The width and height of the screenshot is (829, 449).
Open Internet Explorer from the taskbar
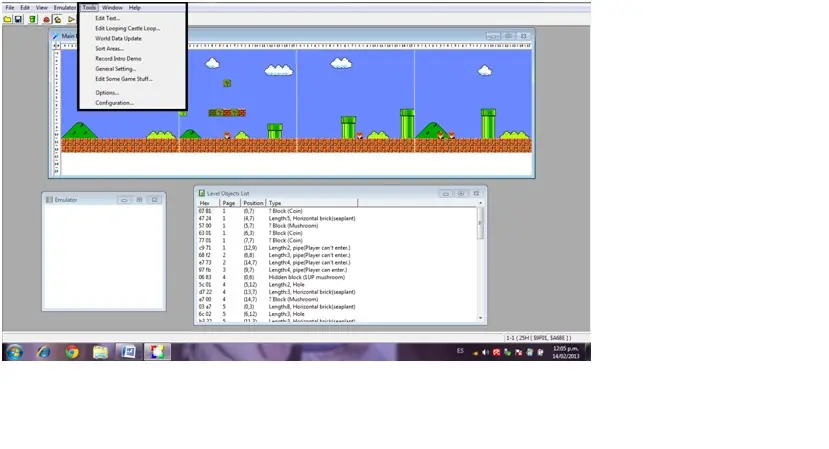coord(43,352)
